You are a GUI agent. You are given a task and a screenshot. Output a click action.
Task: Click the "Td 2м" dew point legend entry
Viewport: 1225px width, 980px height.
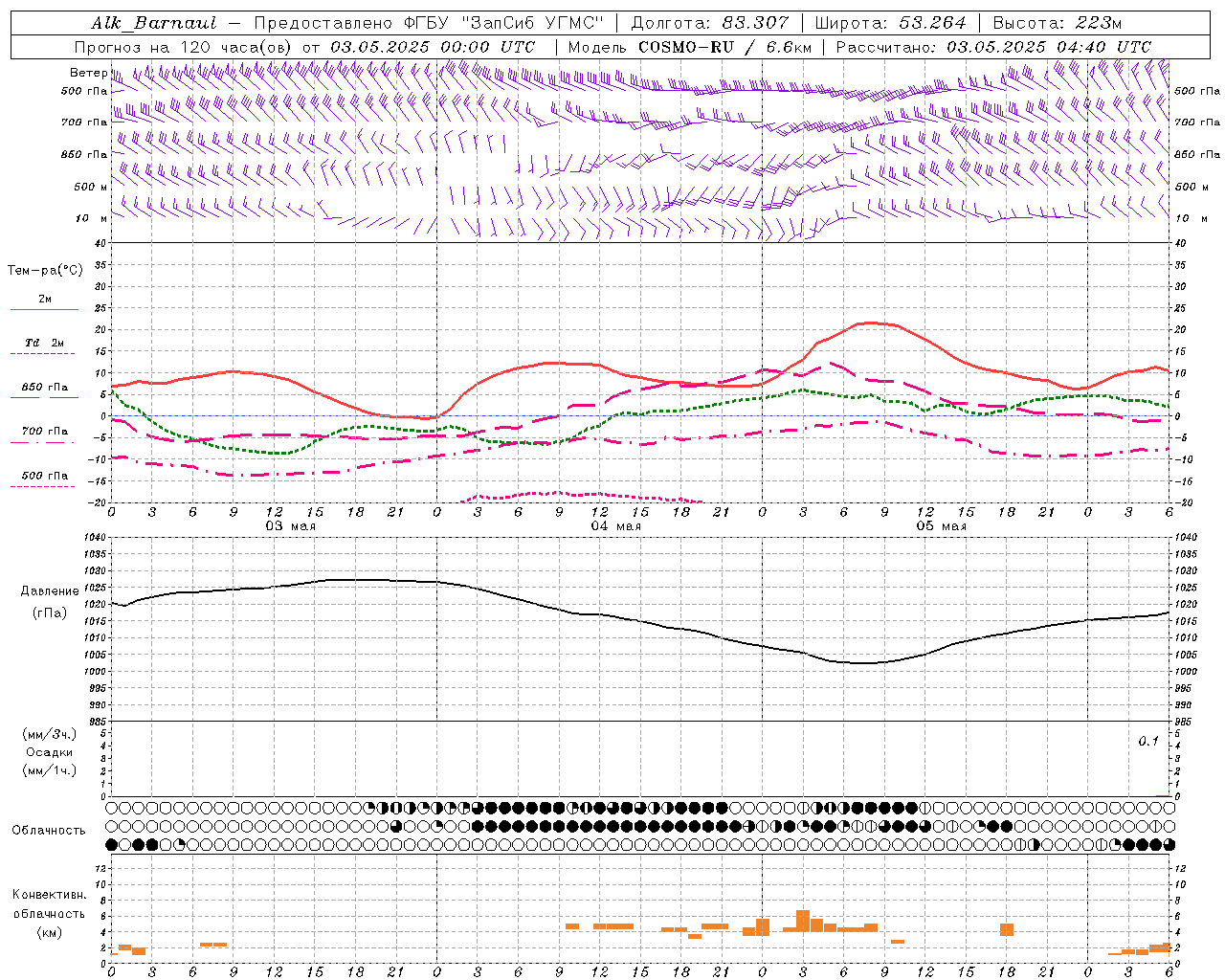tap(44, 343)
